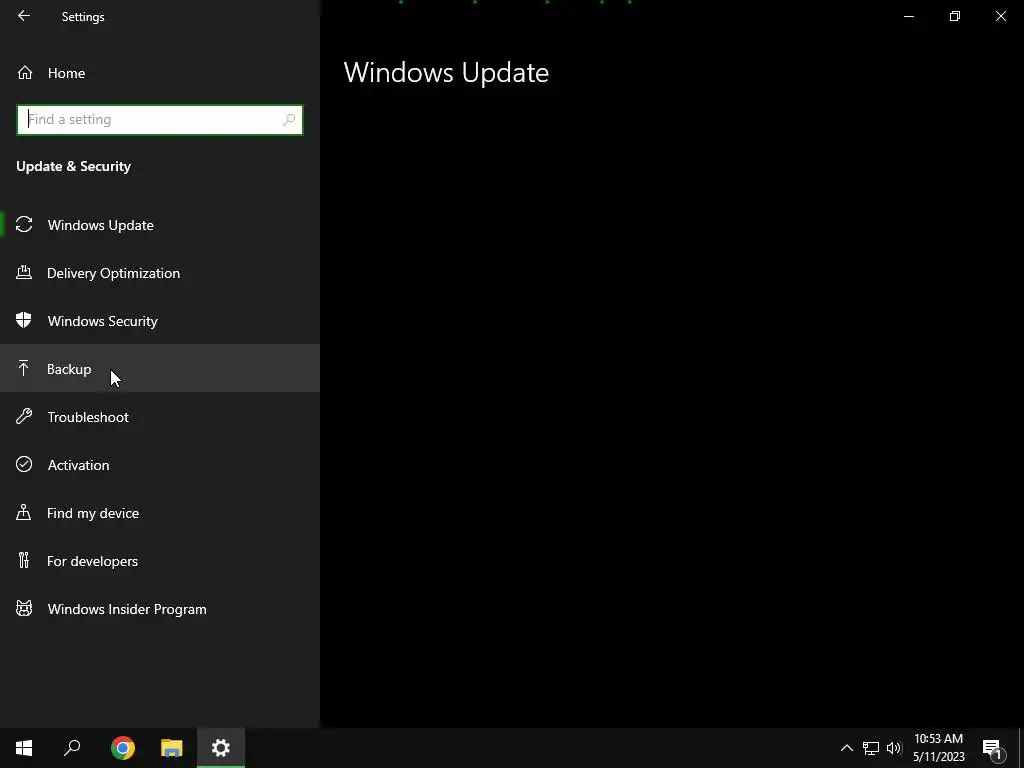Click the Windows Update sync arrows icon
Viewport: 1024px width, 768px height.
pyautogui.click(x=24, y=225)
